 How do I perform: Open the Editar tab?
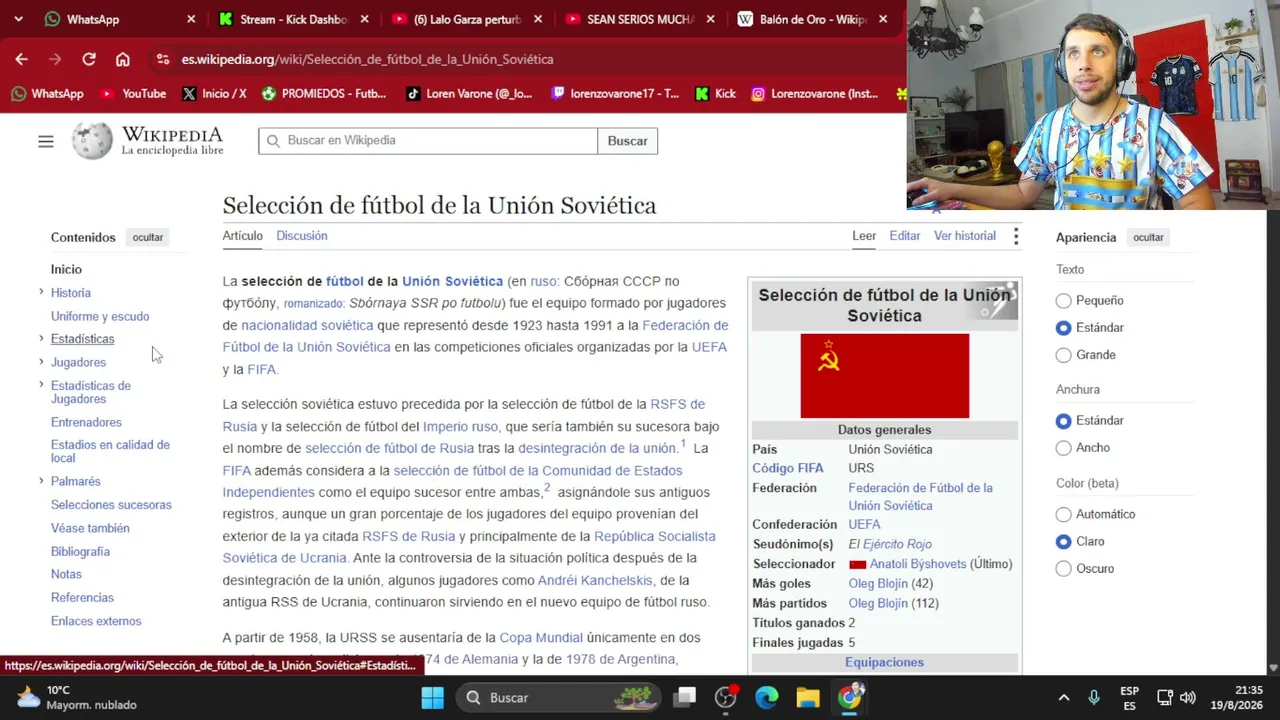[x=905, y=236]
